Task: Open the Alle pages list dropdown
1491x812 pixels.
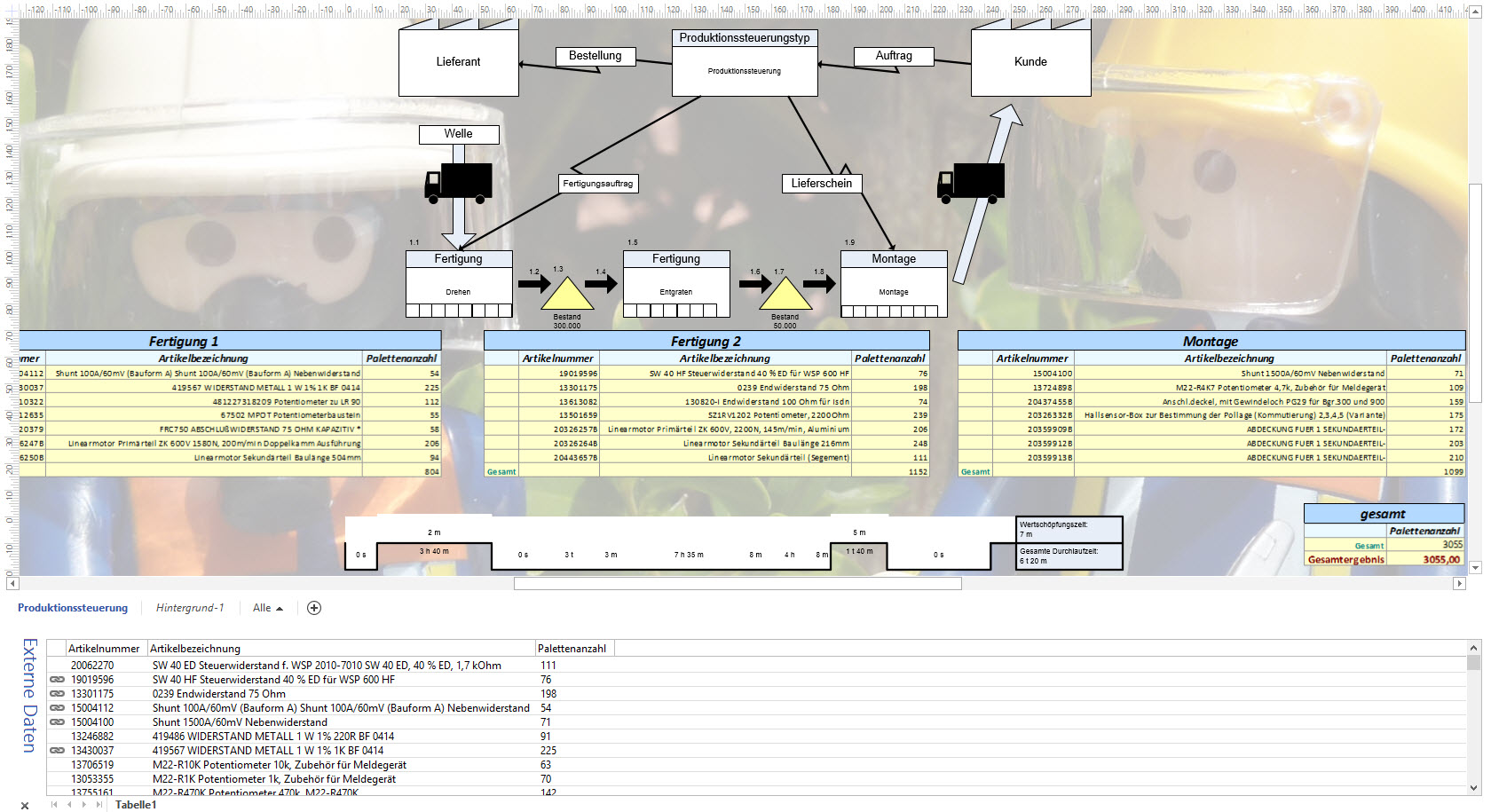Action: 267,608
